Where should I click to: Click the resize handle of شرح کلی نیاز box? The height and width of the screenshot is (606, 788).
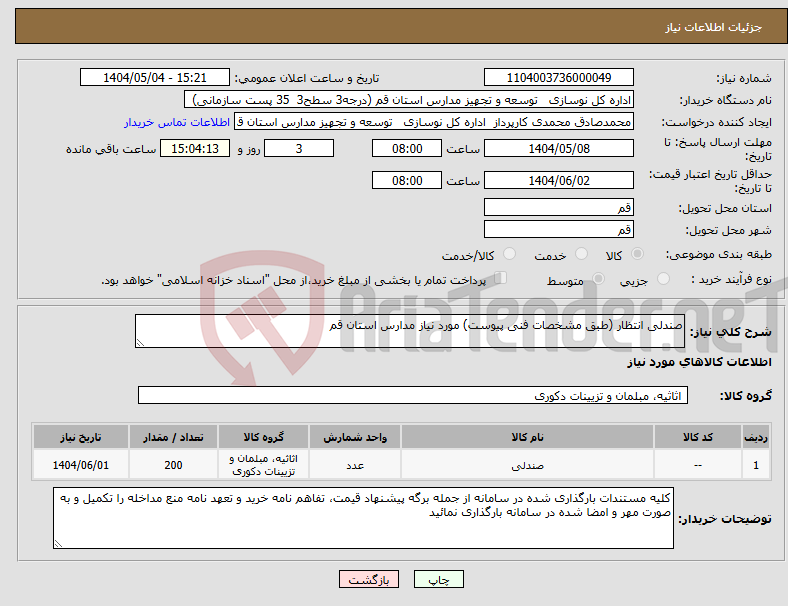pyautogui.click(x=140, y=343)
